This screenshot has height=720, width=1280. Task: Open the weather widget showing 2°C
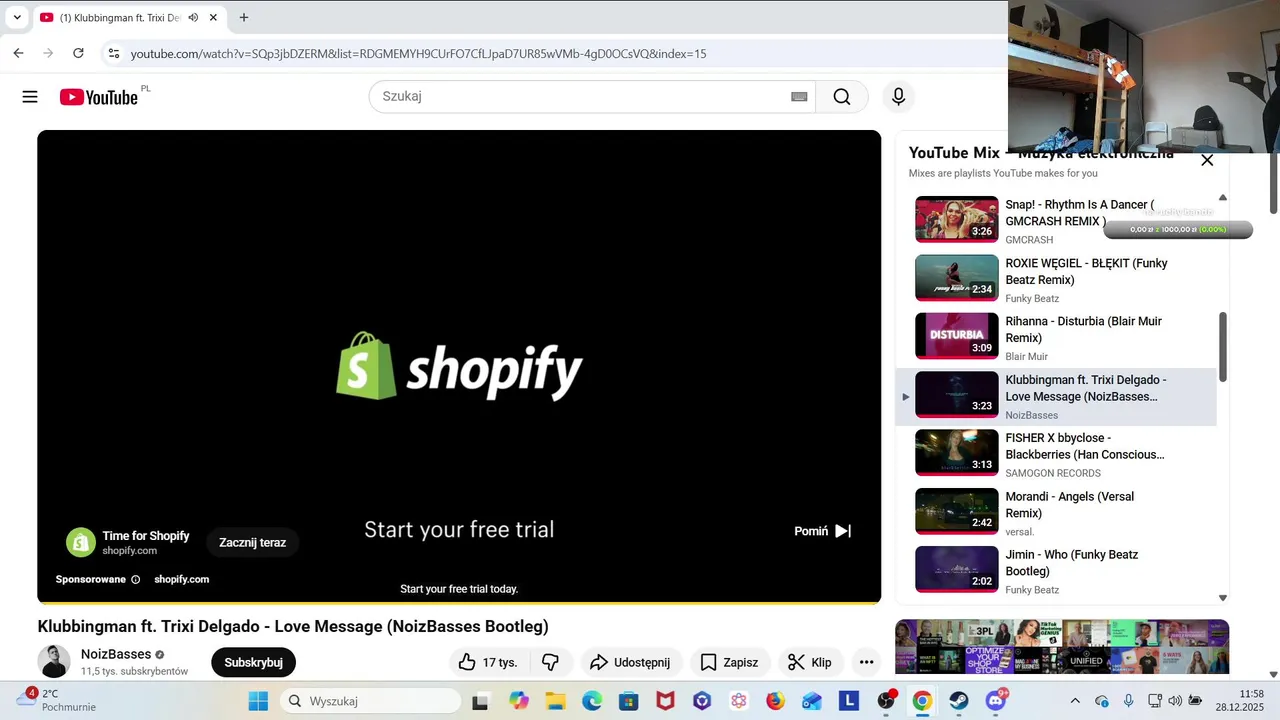click(57, 700)
